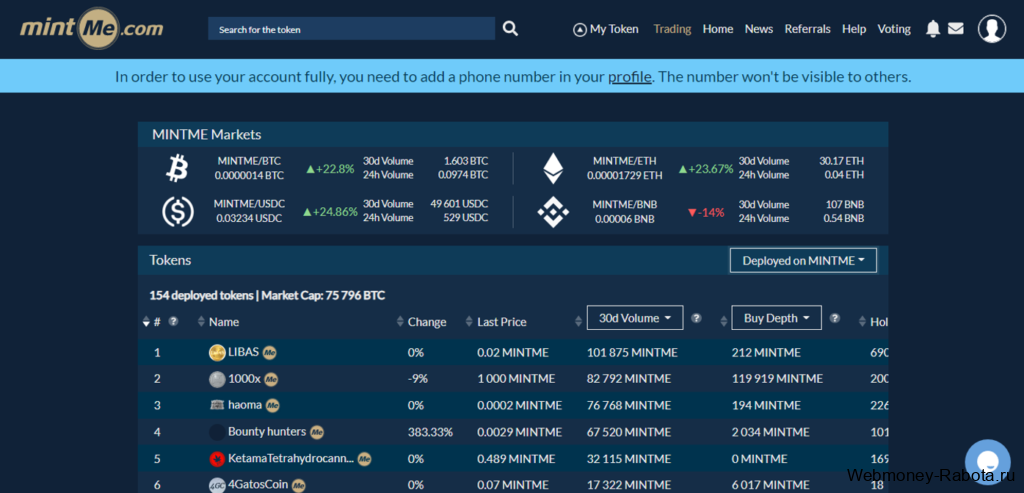Viewport: 1024px width, 493px height.
Task: Click the profile link in the banner
Action: [630, 77]
